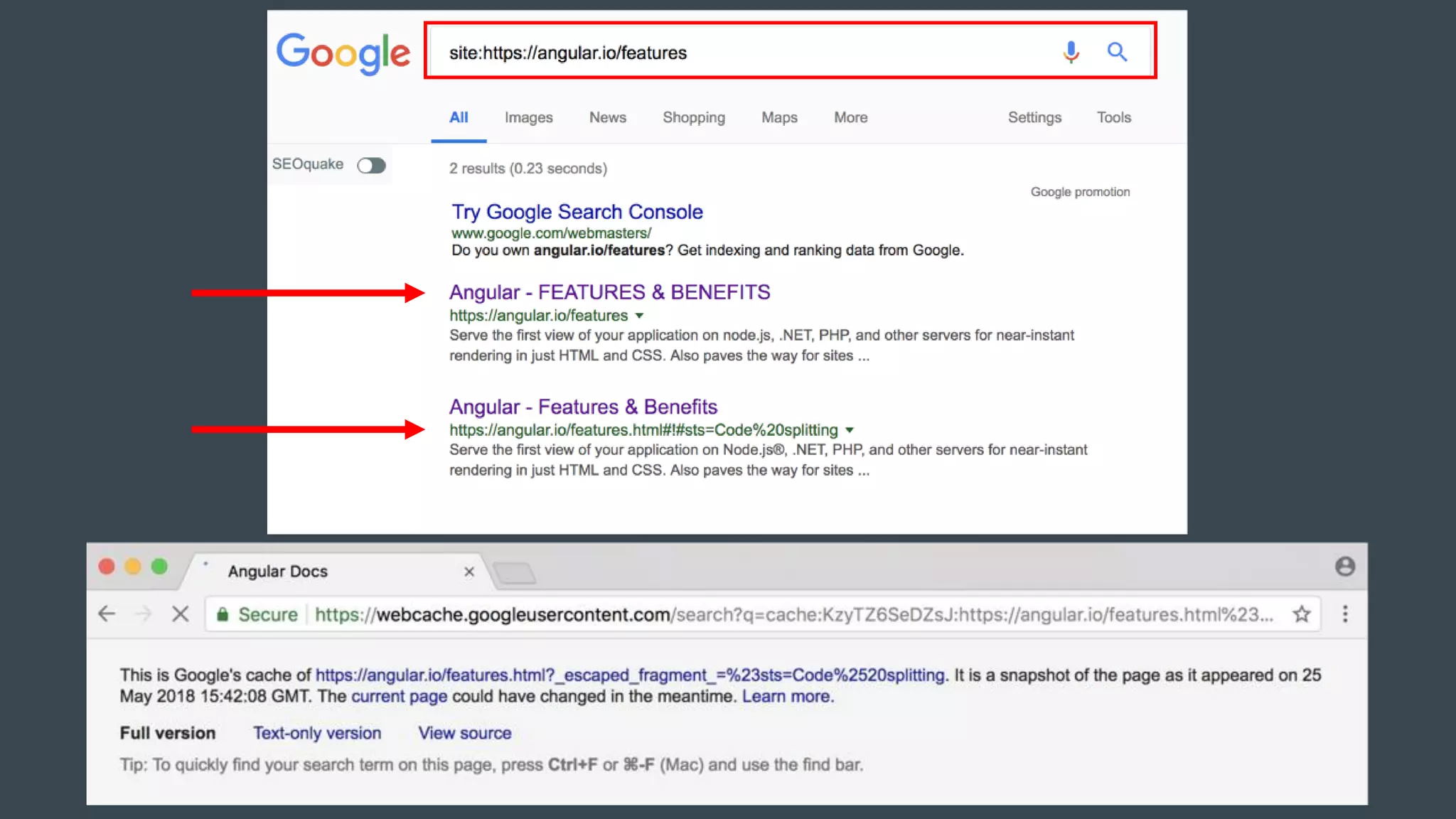This screenshot has width=1456, height=819.
Task: Open Try Google Search Console link
Action: pos(577,212)
